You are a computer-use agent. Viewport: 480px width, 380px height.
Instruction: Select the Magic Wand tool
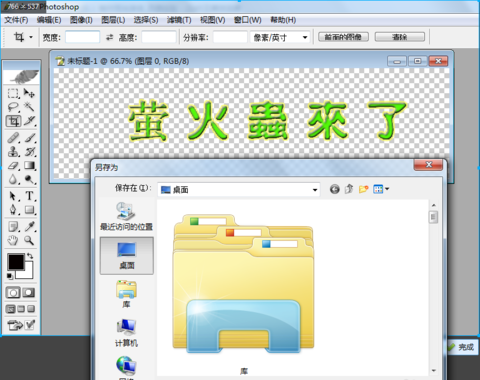[29, 107]
